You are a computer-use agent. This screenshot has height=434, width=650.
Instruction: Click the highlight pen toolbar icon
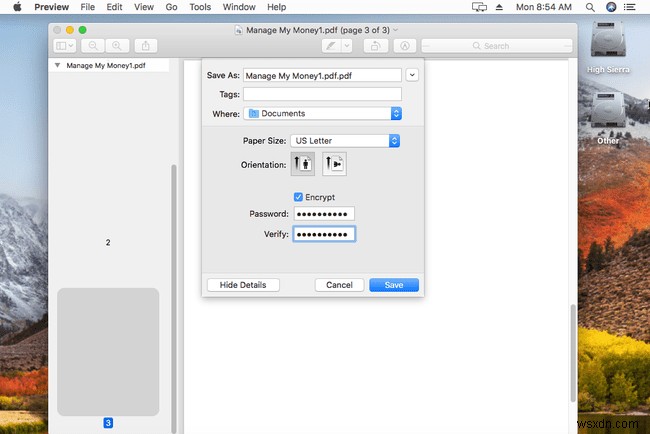331,46
